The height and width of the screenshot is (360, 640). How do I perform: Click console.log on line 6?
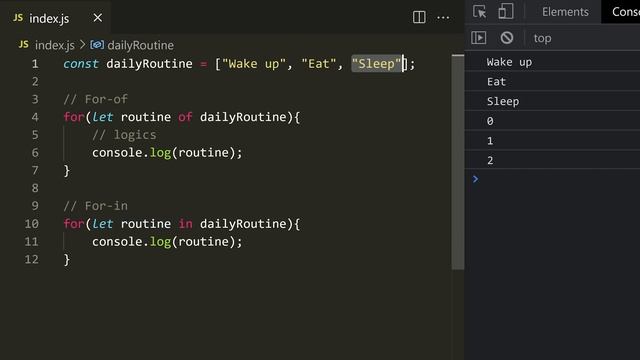pos(131,153)
